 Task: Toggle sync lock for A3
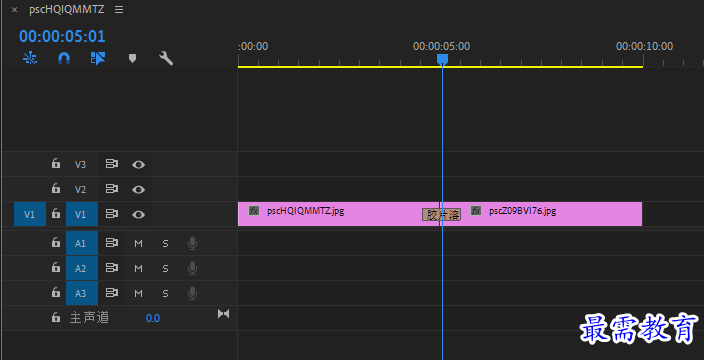pyautogui.click(x=111, y=293)
